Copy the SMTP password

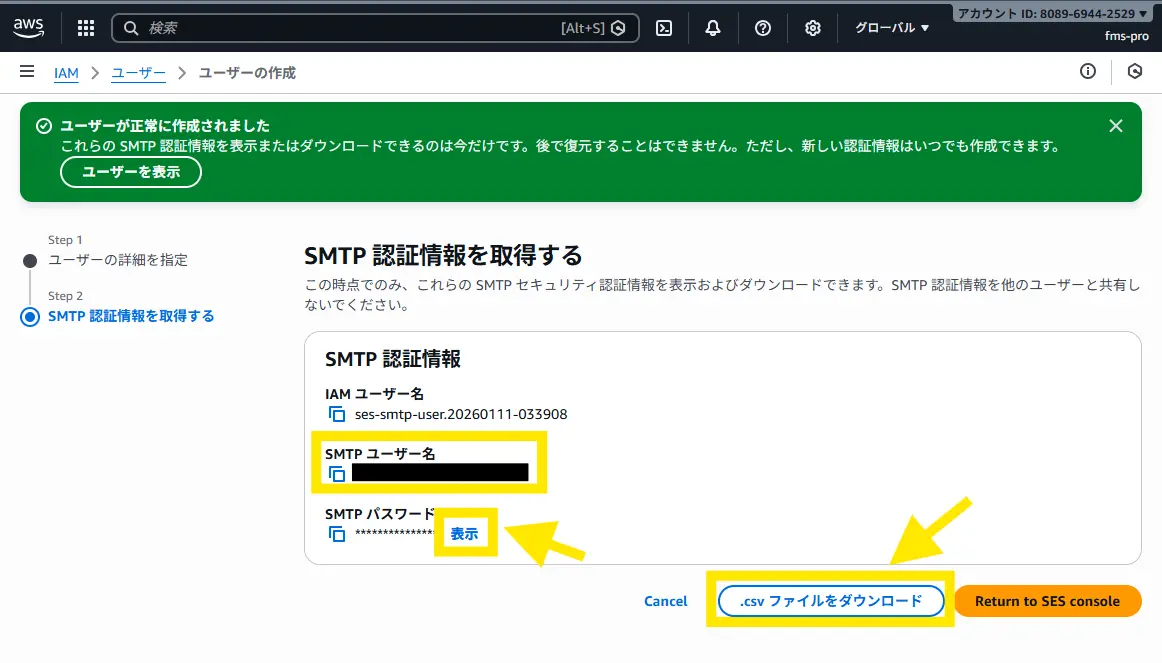pos(337,534)
